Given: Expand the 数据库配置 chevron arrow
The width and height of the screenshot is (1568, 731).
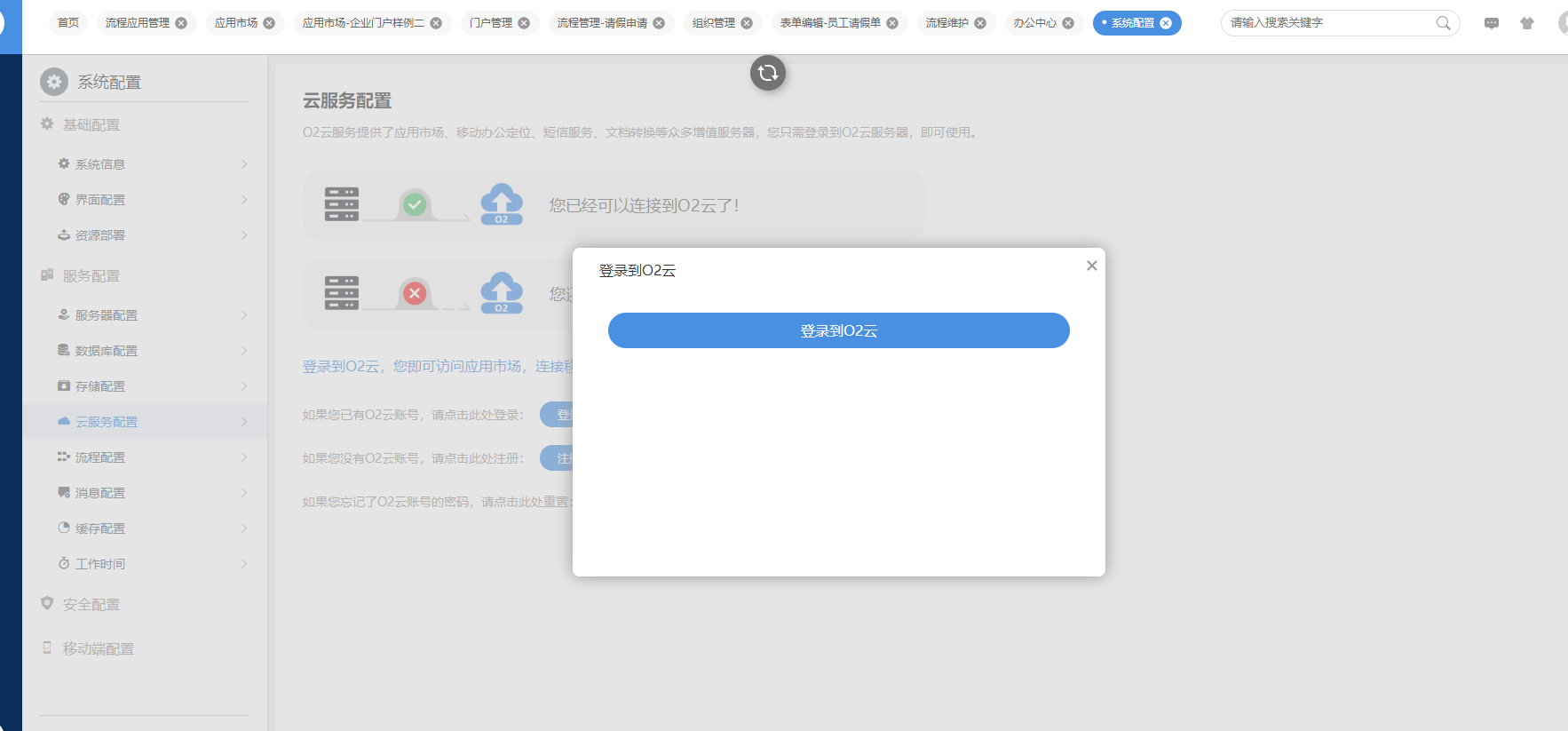Looking at the screenshot, I should pyautogui.click(x=244, y=351).
